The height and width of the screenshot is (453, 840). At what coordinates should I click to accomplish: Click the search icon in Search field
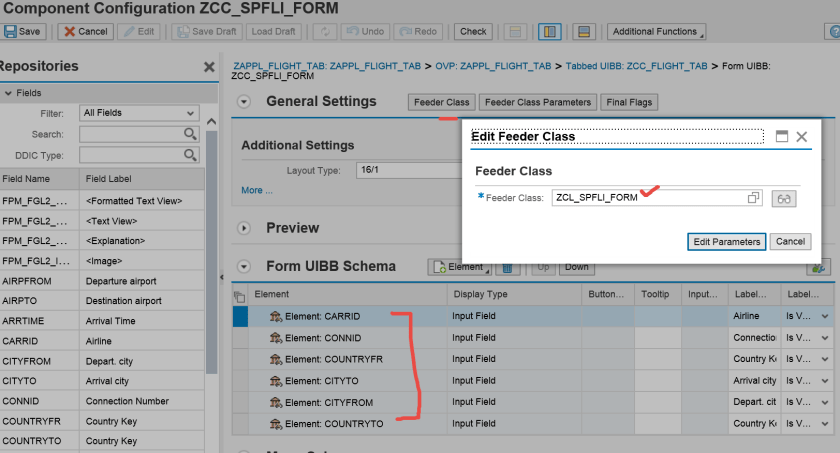point(190,134)
